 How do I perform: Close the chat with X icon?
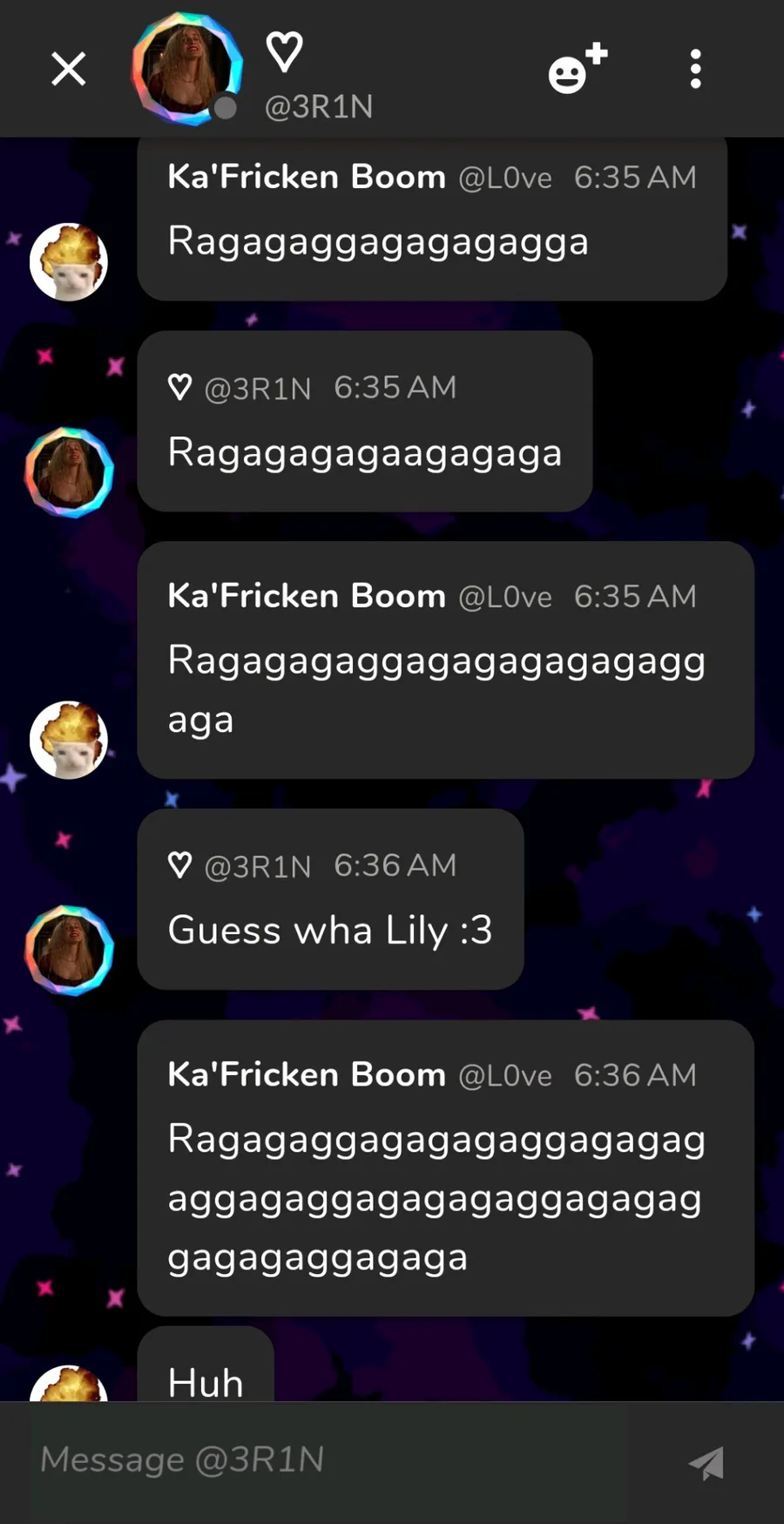coord(69,69)
